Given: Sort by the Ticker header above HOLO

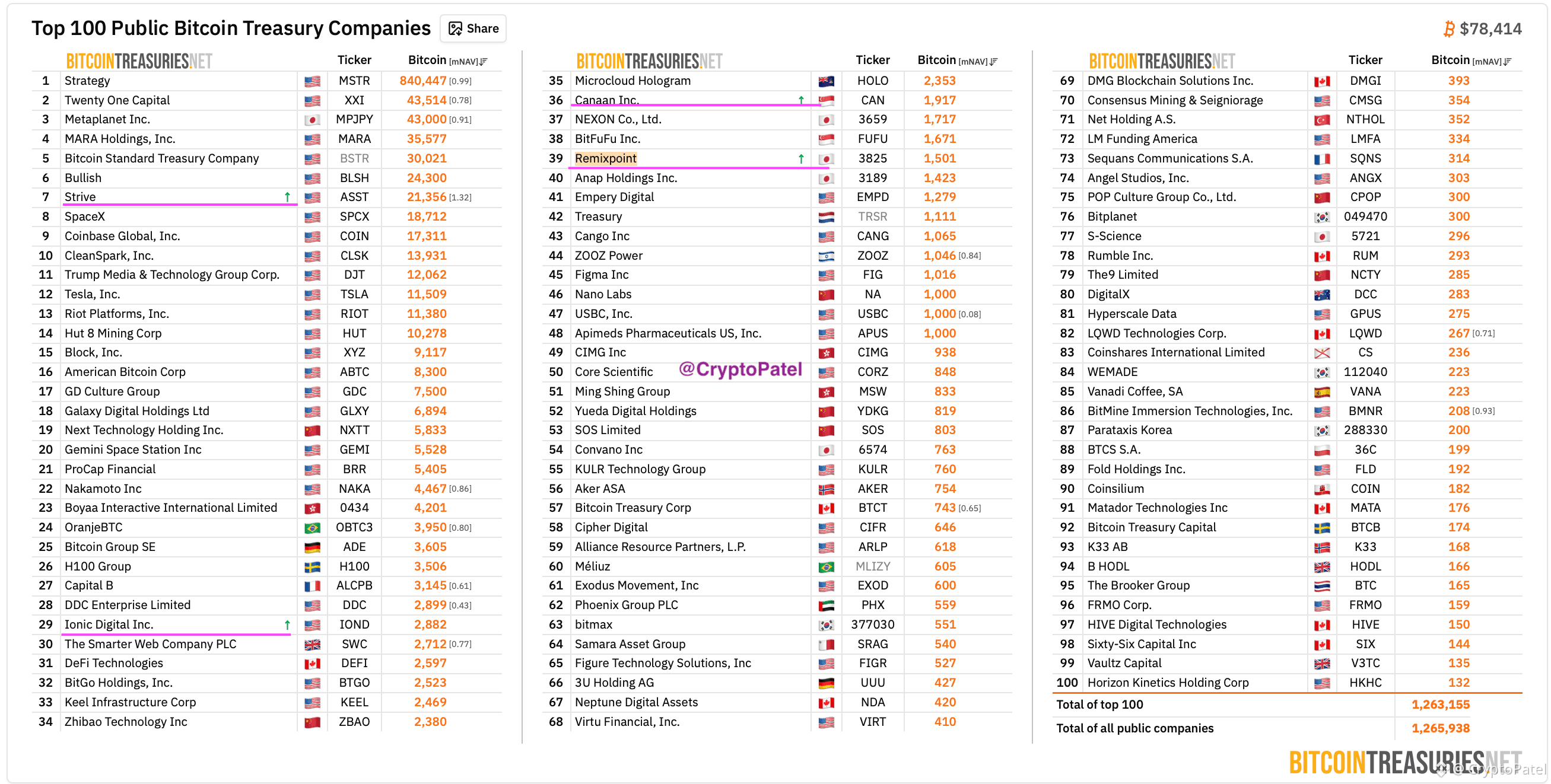Looking at the screenshot, I should (x=872, y=60).
